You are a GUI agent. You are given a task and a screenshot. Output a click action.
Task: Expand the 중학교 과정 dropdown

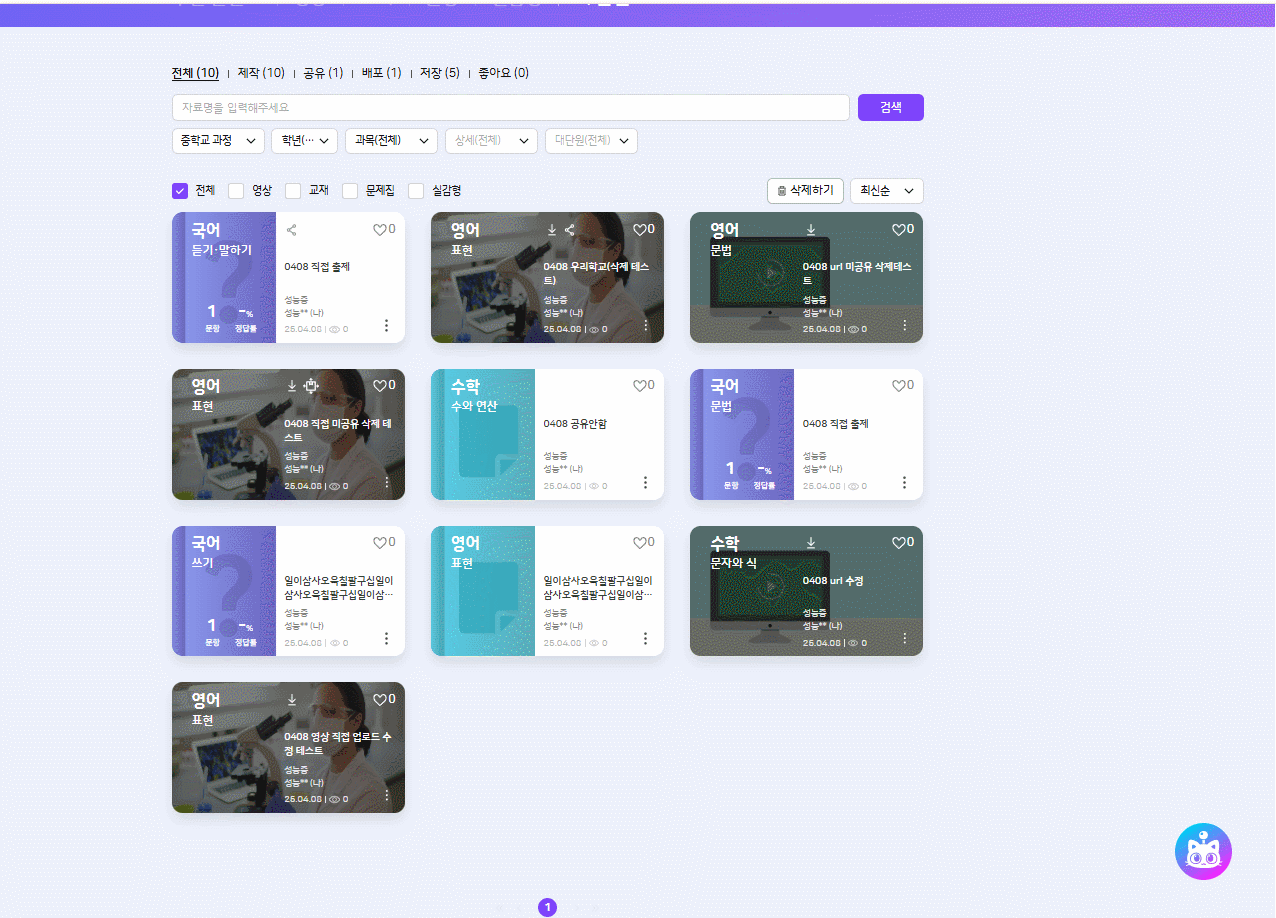(218, 141)
